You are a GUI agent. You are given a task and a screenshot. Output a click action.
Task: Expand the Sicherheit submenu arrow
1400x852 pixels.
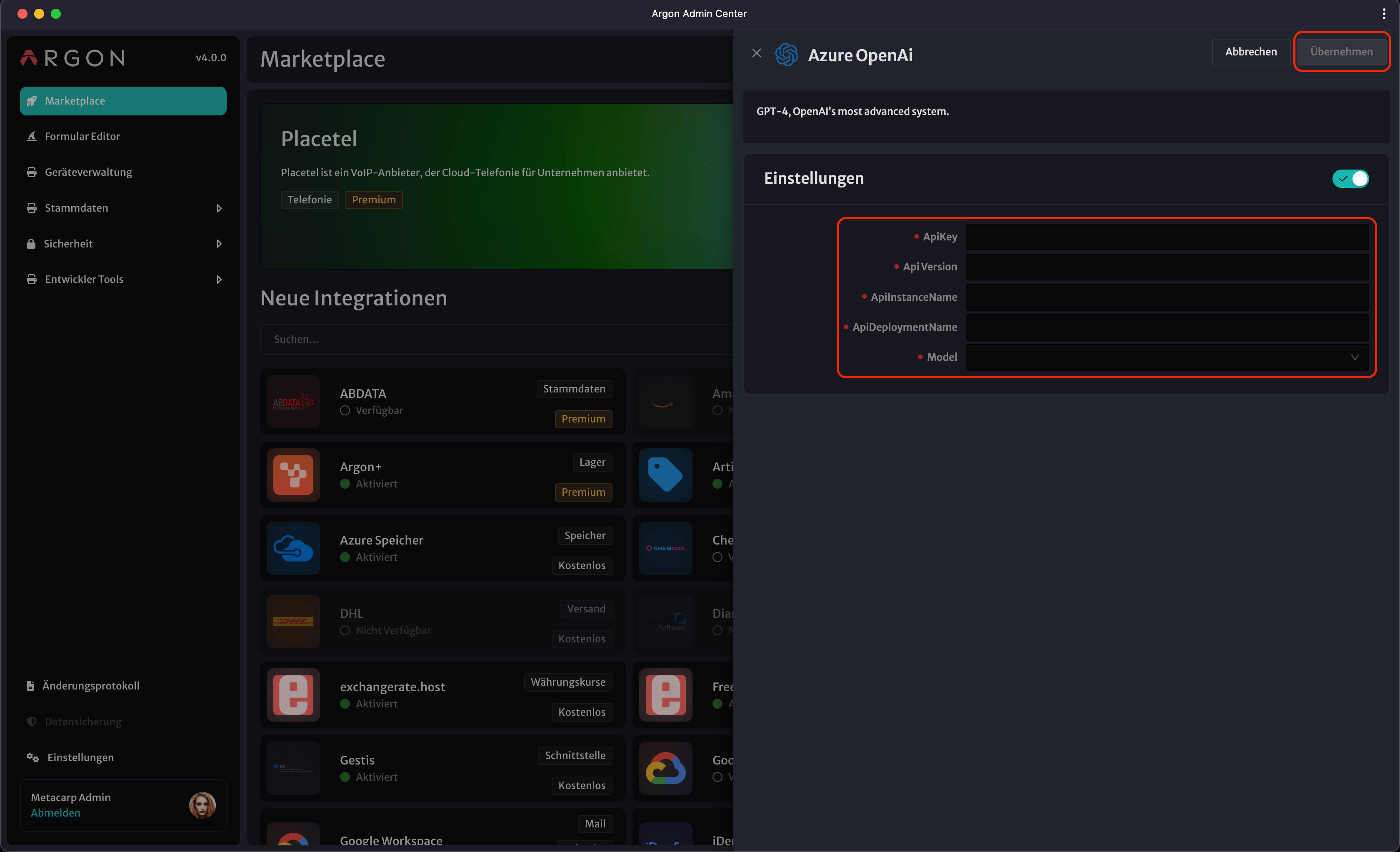[219, 244]
